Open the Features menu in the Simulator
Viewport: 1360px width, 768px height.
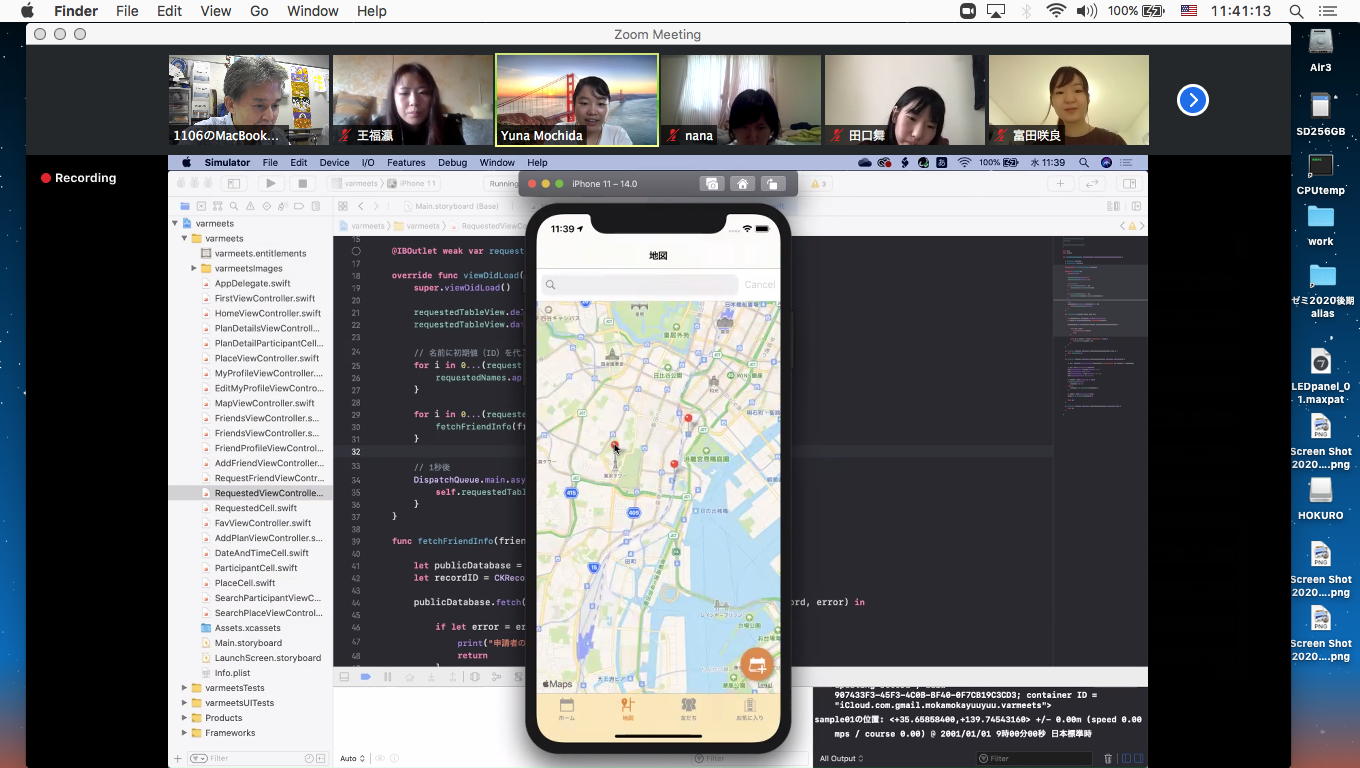click(406, 163)
